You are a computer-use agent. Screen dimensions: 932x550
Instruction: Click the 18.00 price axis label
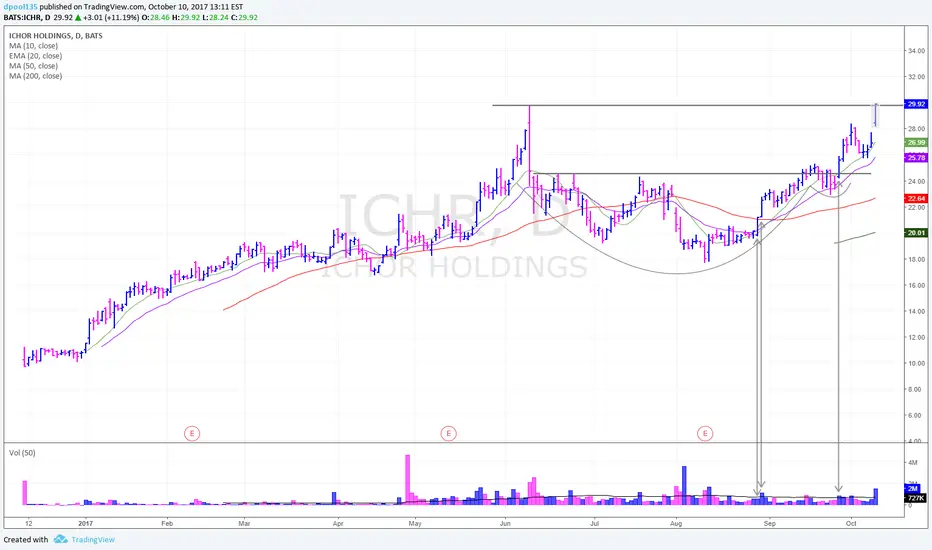click(x=916, y=260)
